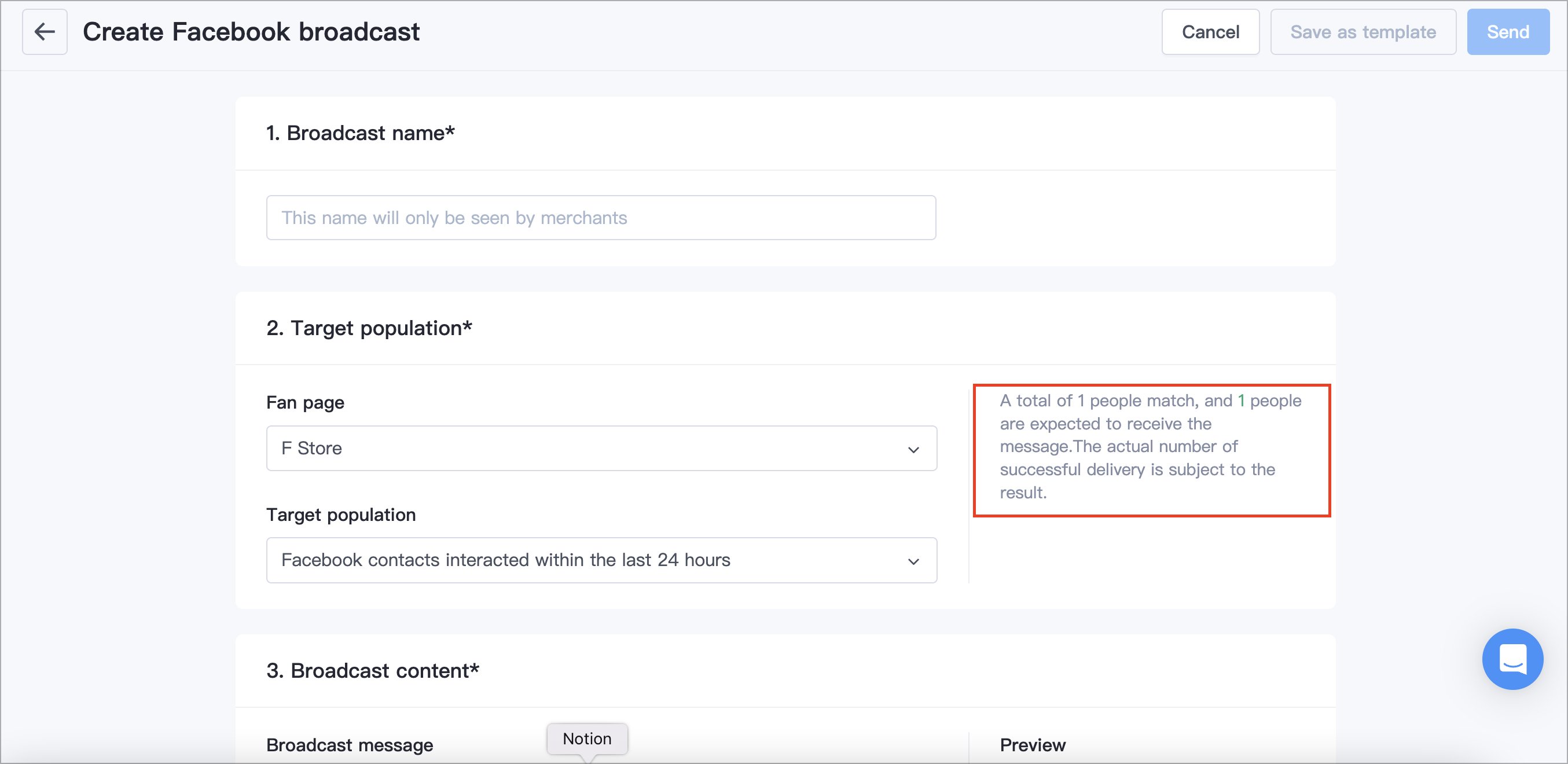This screenshot has height=764, width=1568.
Task: Click the 'Fan page' label
Action: point(305,402)
